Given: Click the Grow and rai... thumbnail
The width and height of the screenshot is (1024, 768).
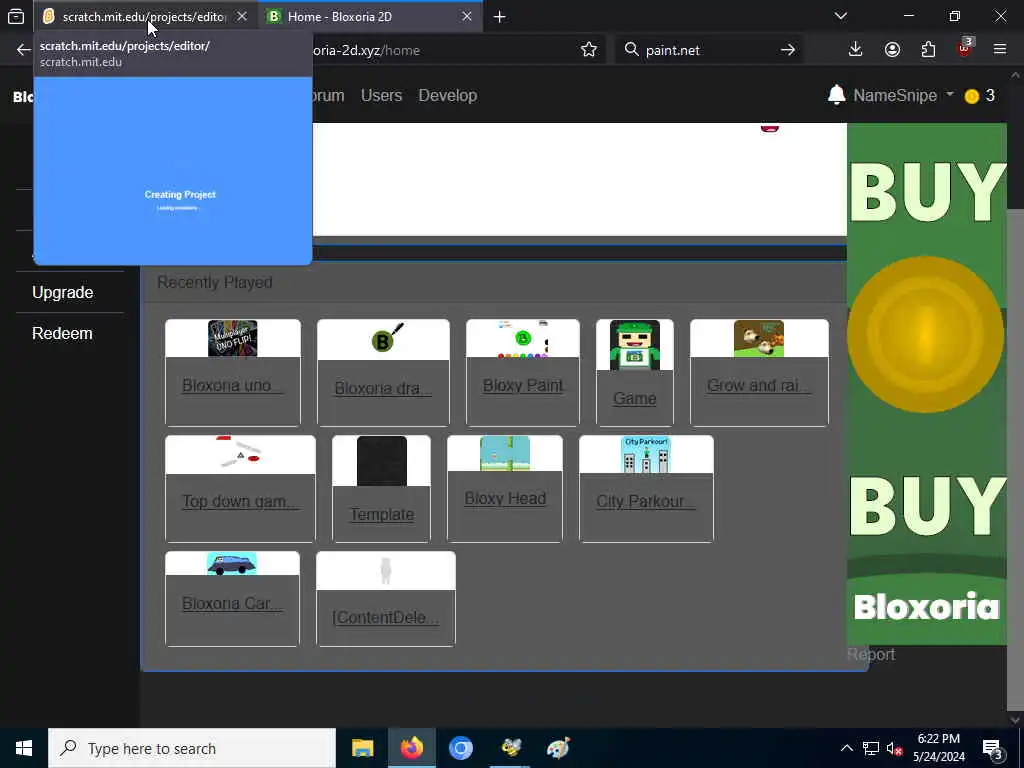Looking at the screenshot, I should point(759,338).
